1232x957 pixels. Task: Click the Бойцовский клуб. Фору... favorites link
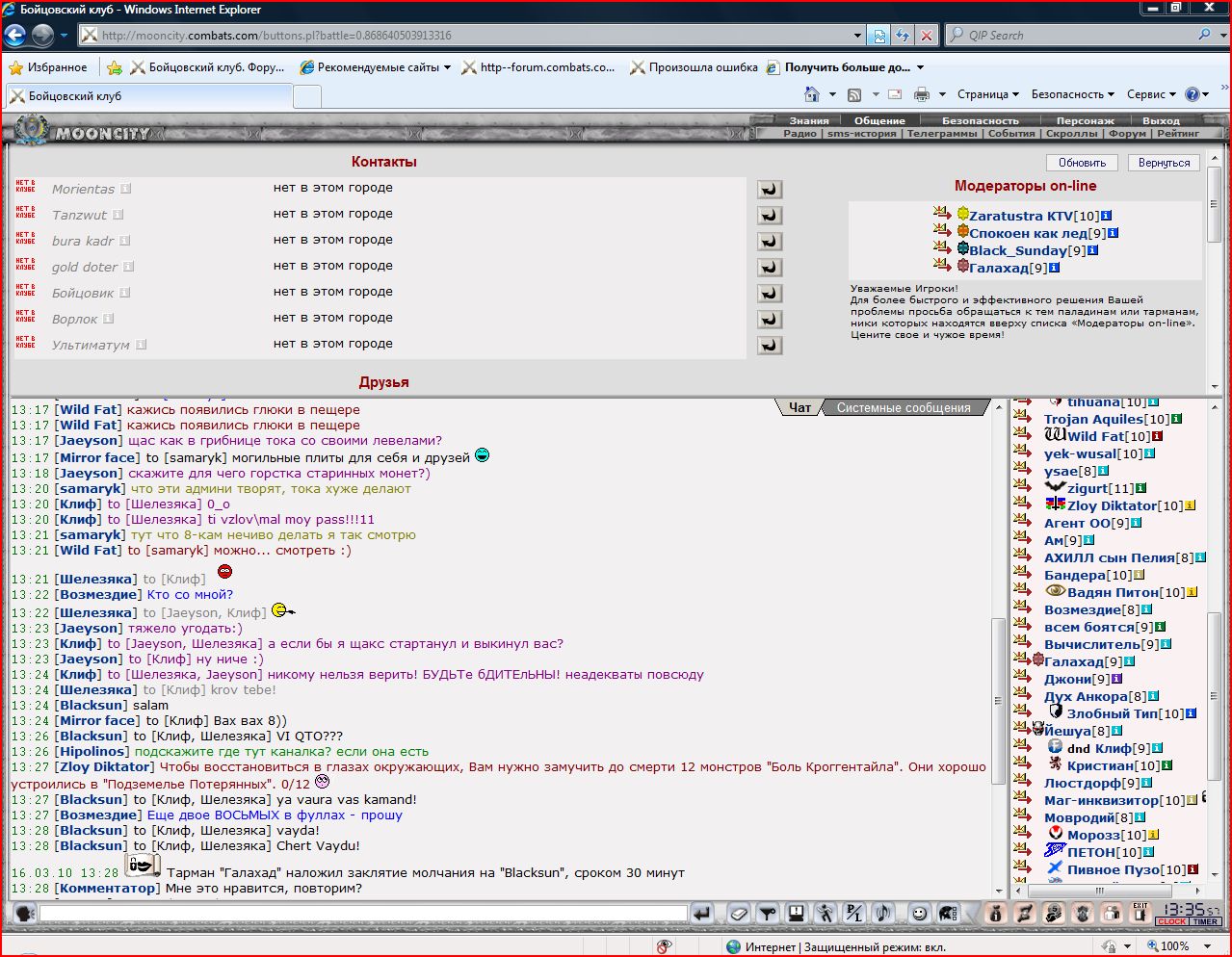tap(208, 67)
